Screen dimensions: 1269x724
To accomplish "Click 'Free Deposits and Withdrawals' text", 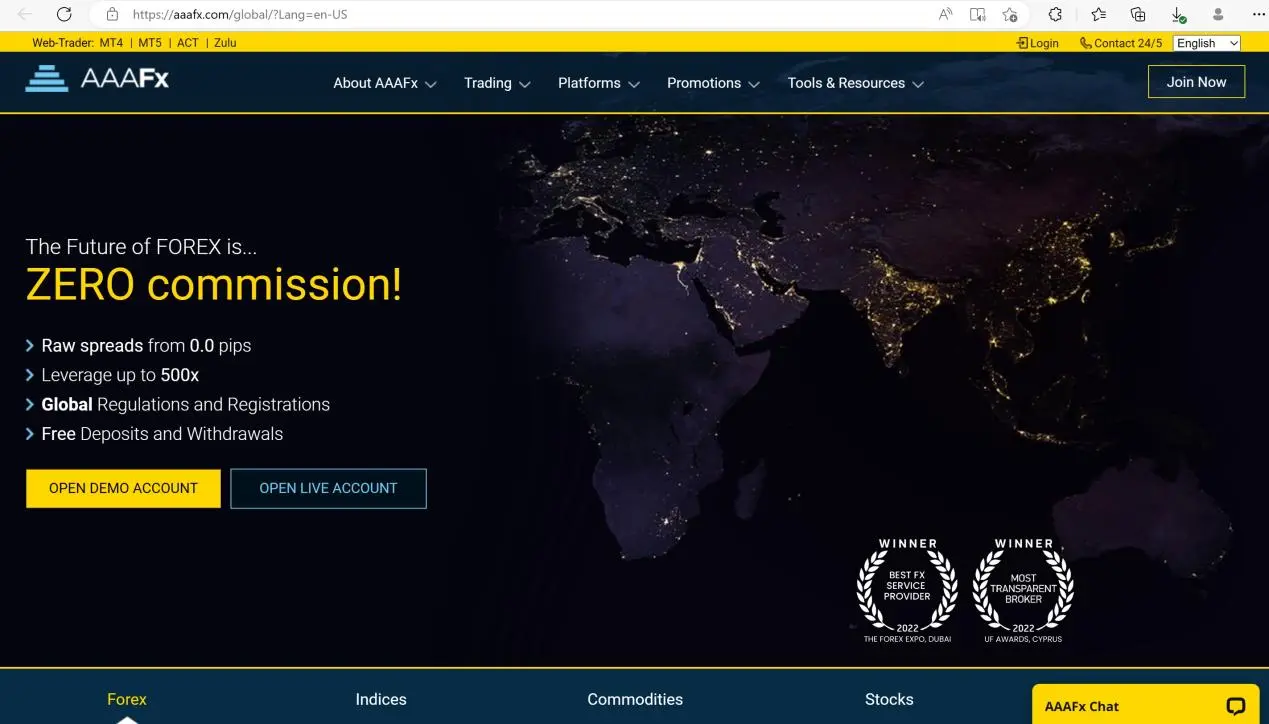I will tap(162, 434).
